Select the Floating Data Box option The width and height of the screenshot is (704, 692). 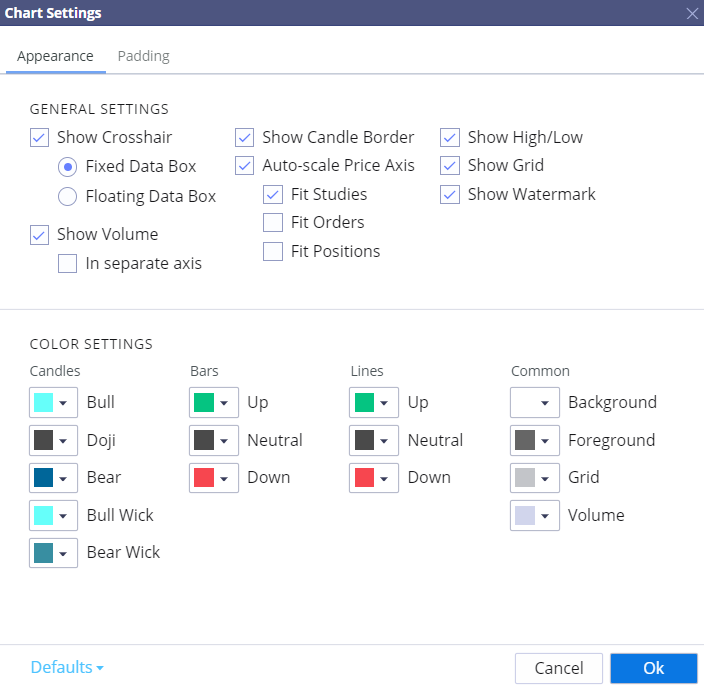click(x=67, y=196)
